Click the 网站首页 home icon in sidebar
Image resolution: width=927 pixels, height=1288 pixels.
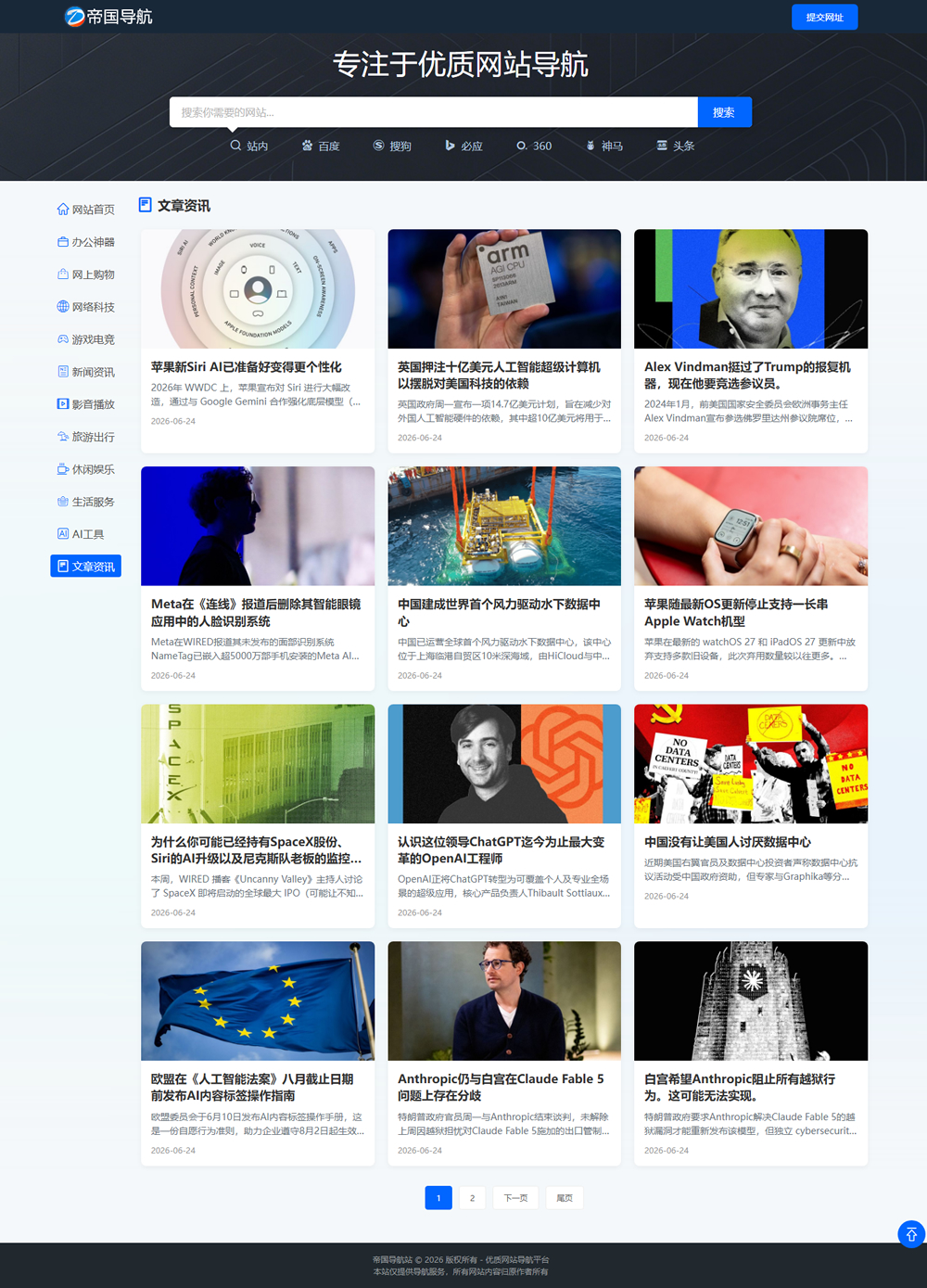63,210
